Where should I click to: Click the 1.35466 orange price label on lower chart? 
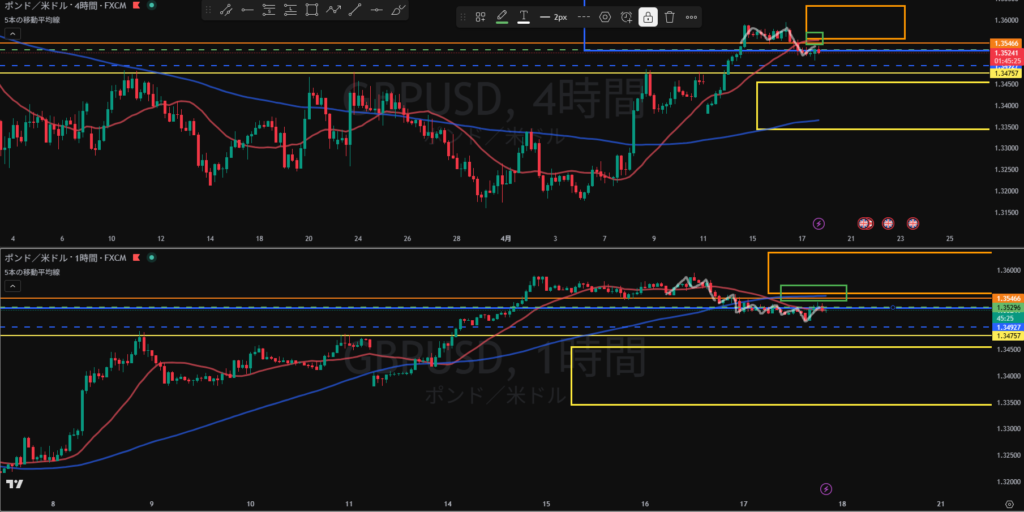1005,298
